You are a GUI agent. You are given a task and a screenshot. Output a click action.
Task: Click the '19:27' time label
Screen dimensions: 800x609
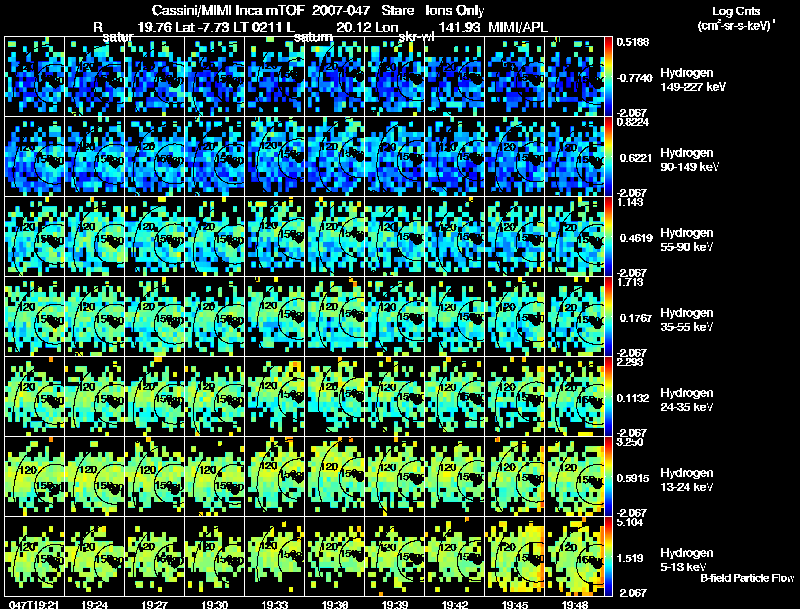[155, 605]
